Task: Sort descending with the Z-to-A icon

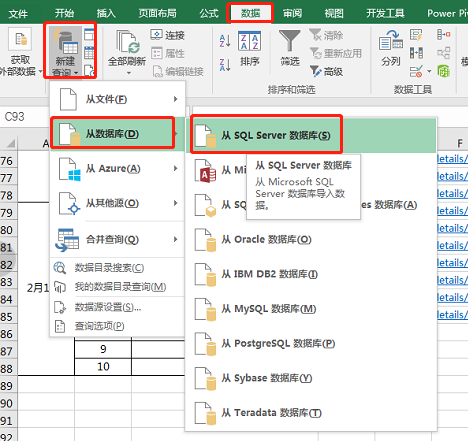Action: (225, 65)
